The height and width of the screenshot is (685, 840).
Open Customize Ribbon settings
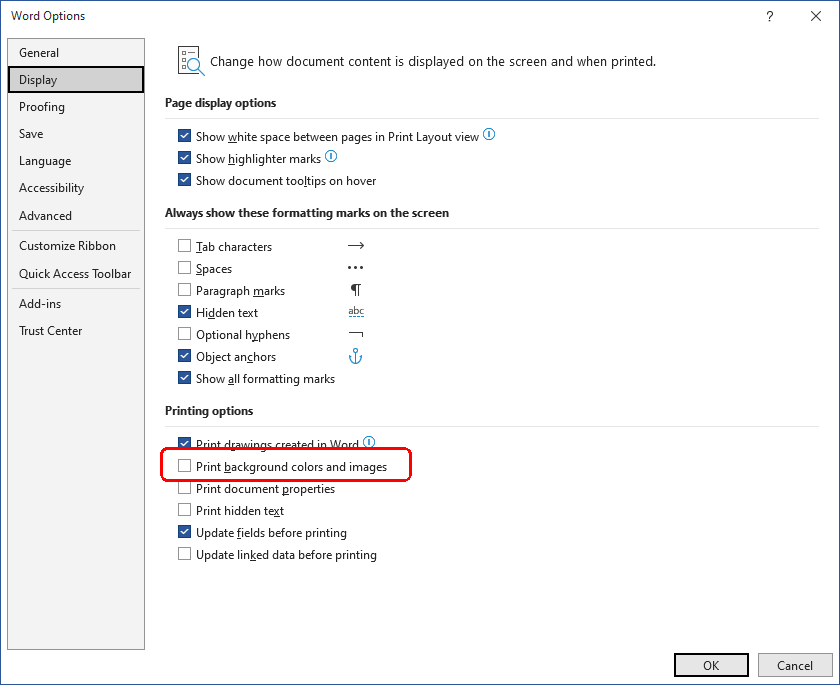coord(76,245)
